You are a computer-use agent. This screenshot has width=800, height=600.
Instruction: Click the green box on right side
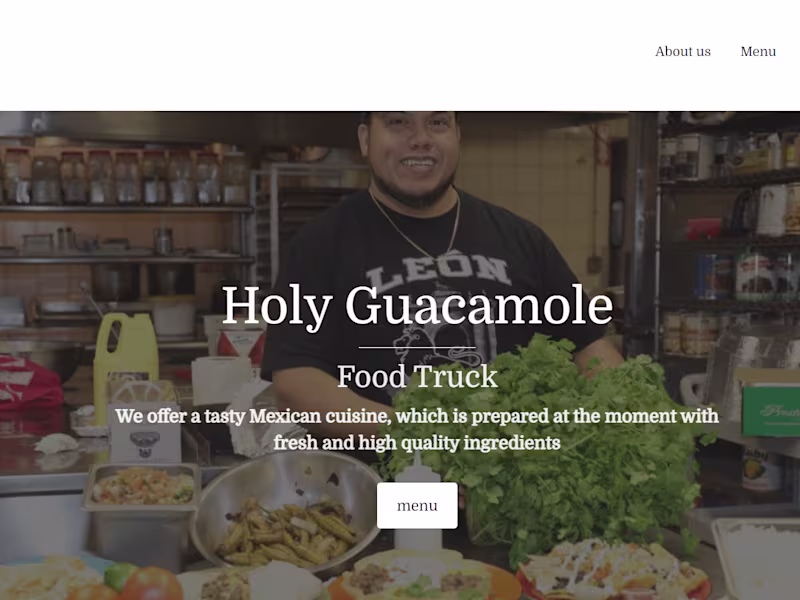coord(770,408)
